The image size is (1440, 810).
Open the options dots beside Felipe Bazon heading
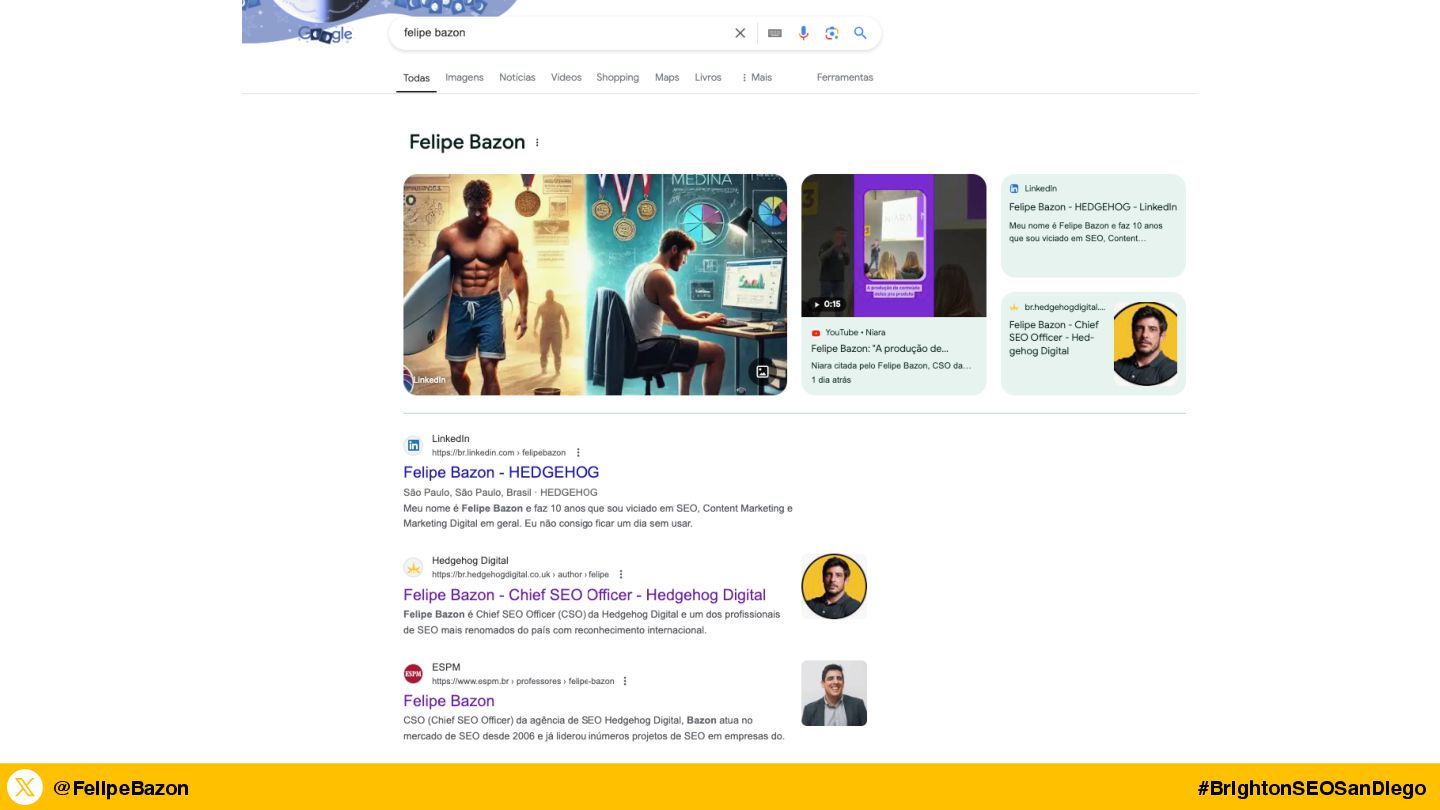pyautogui.click(x=537, y=143)
